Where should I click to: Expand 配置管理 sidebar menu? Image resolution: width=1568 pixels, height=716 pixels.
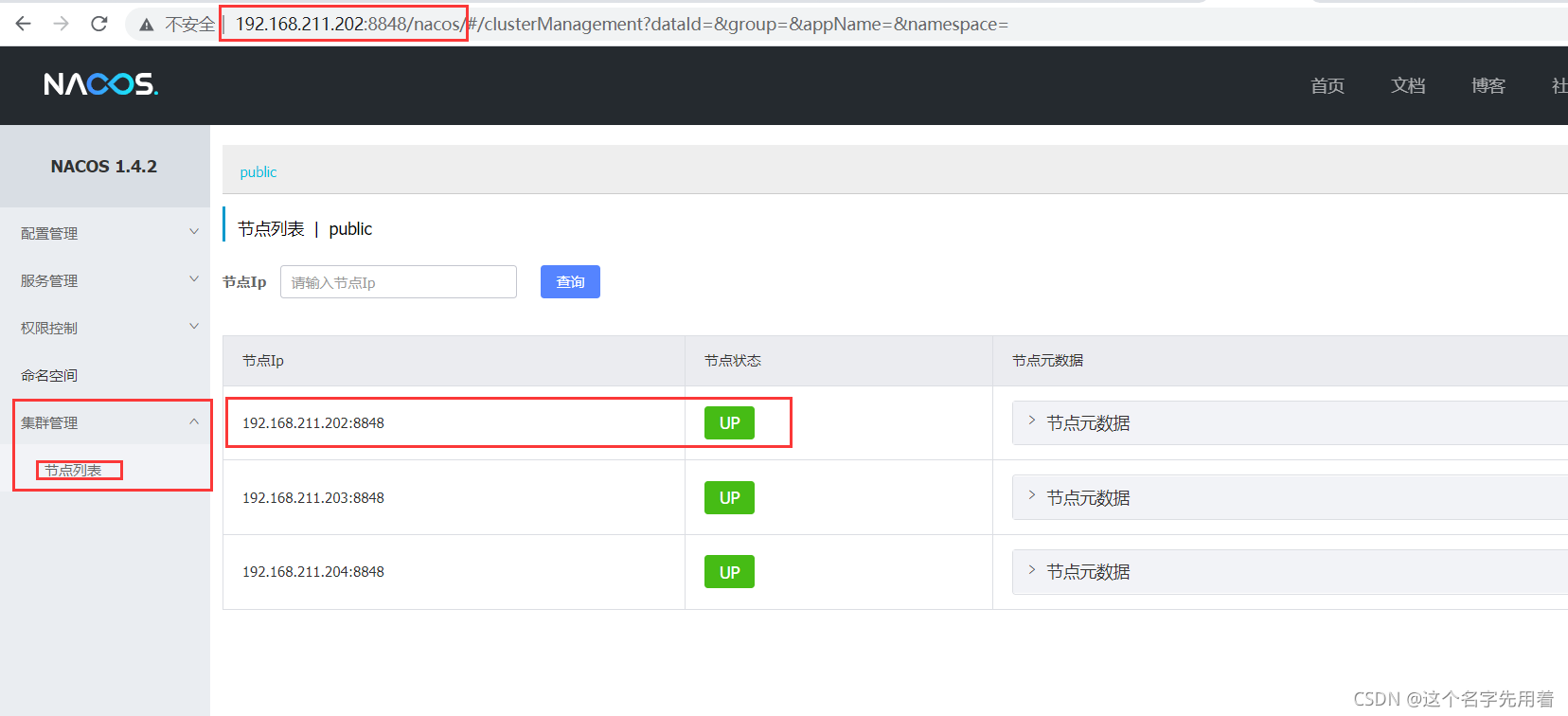pos(105,233)
